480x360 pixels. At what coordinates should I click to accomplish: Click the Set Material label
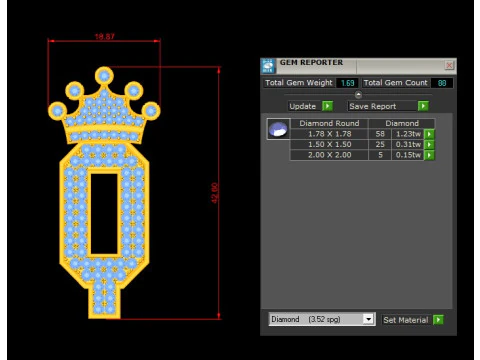406,320
